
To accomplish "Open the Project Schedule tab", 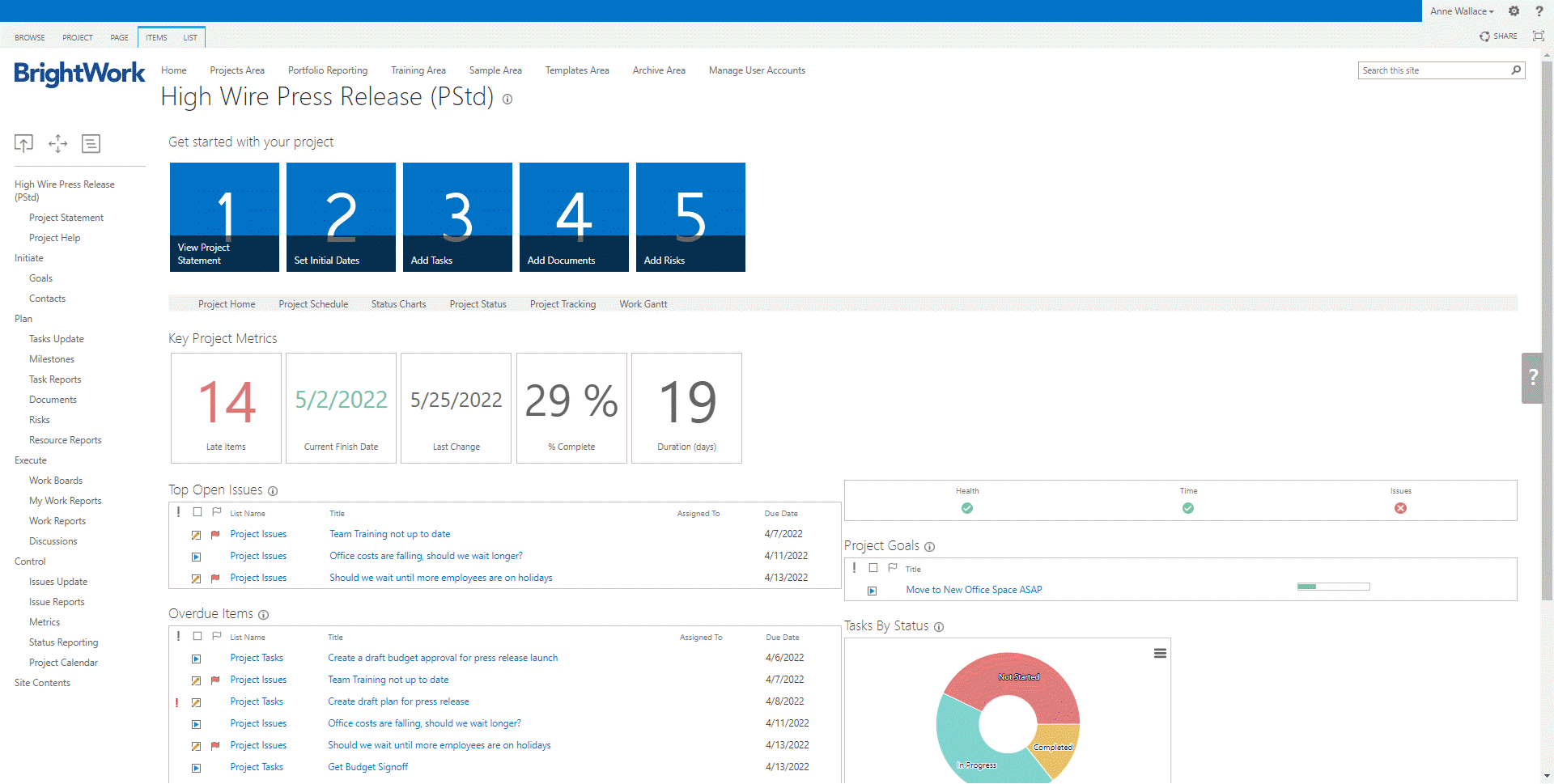I will pyautogui.click(x=313, y=304).
